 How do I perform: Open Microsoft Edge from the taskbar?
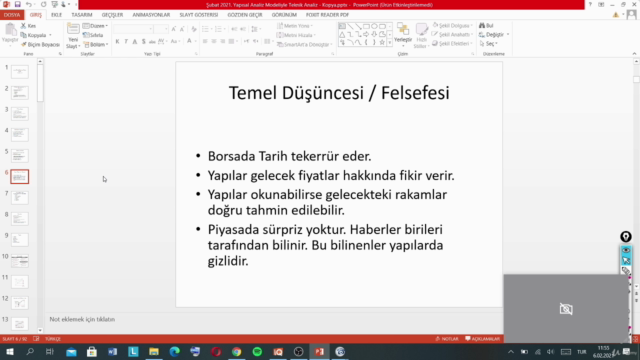[x=174, y=351]
